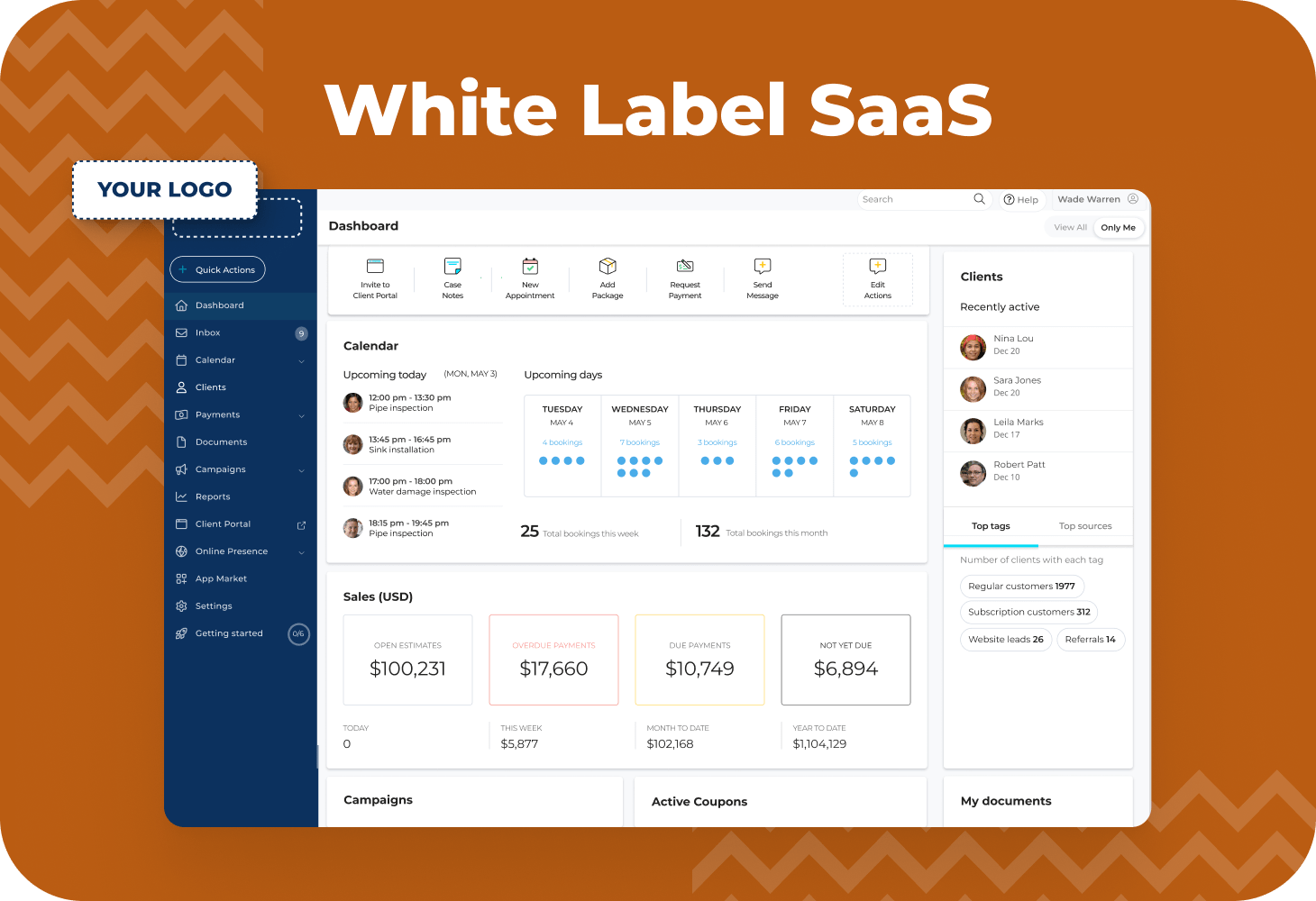The height and width of the screenshot is (901, 1316).
Task: Select the Only Me toggle
Action: click(1118, 228)
